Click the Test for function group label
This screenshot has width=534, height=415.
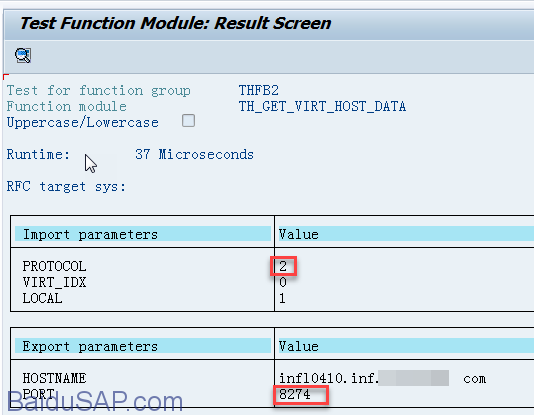click(99, 91)
